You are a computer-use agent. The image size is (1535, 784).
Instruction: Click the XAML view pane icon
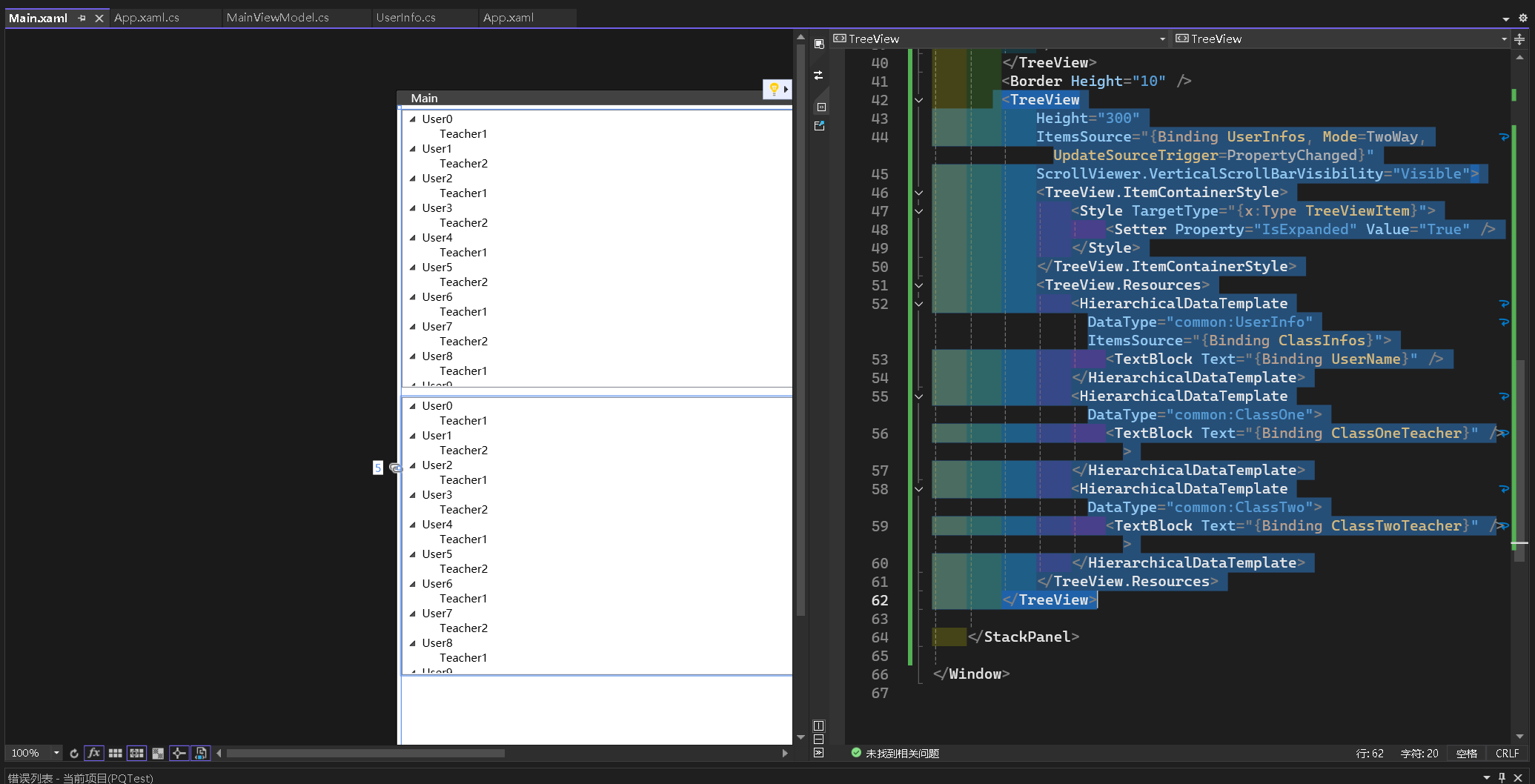[x=821, y=107]
